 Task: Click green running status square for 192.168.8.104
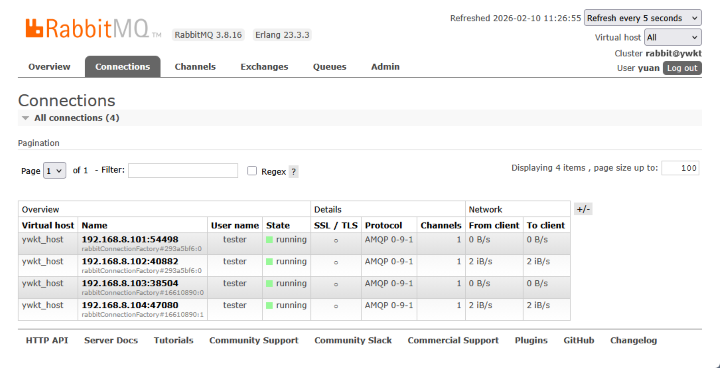tap(270, 306)
